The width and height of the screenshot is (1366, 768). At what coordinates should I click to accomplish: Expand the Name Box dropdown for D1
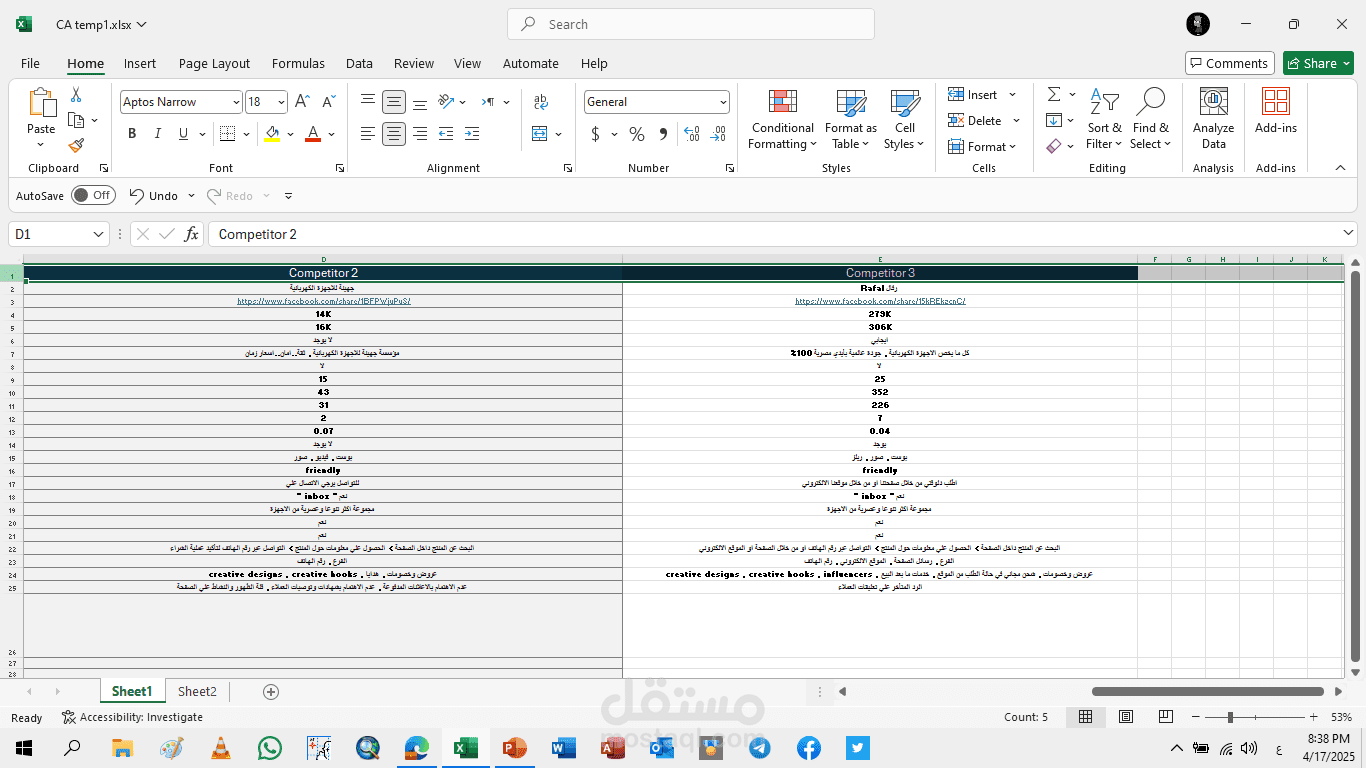point(98,234)
